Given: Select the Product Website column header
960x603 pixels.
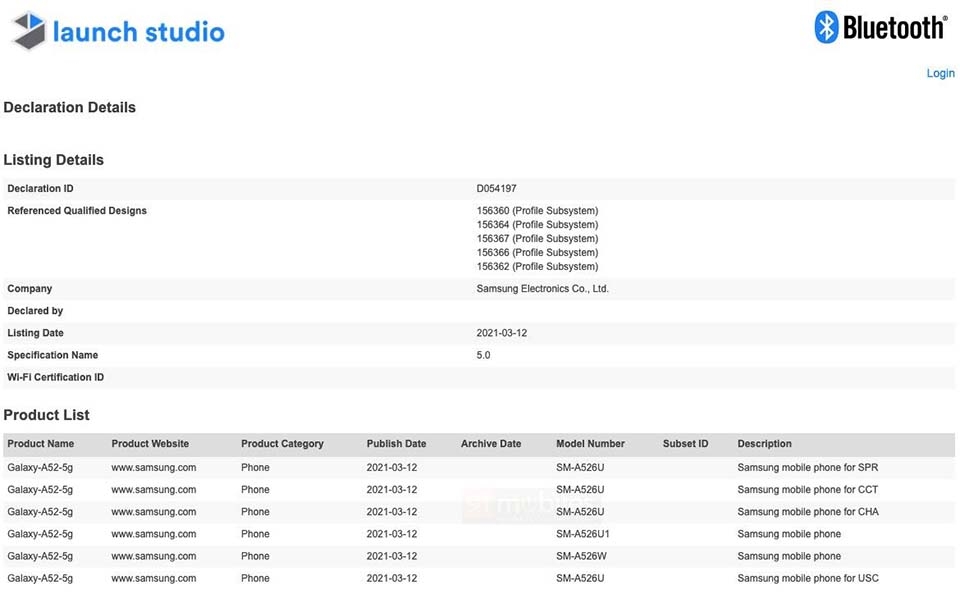Looking at the screenshot, I should tap(150, 444).
